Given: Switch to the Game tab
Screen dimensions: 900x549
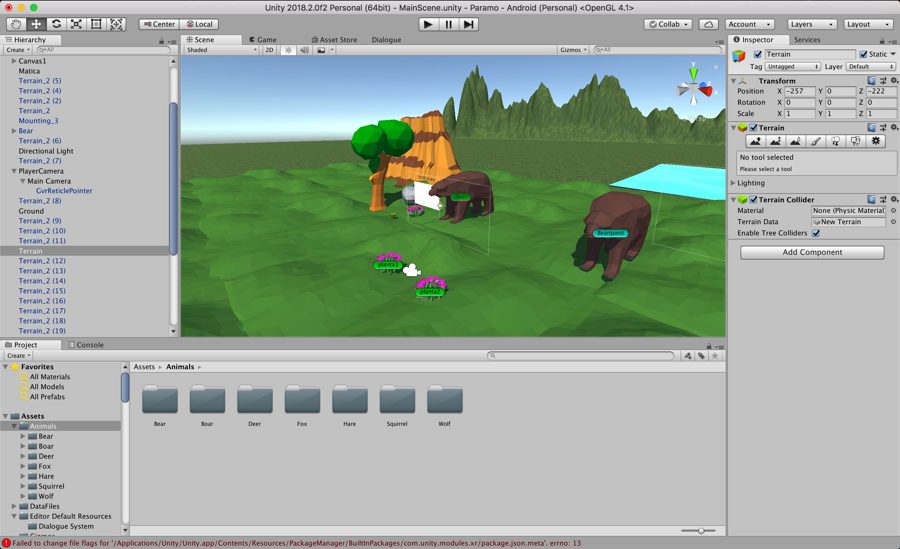Looking at the screenshot, I should tap(263, 40).
